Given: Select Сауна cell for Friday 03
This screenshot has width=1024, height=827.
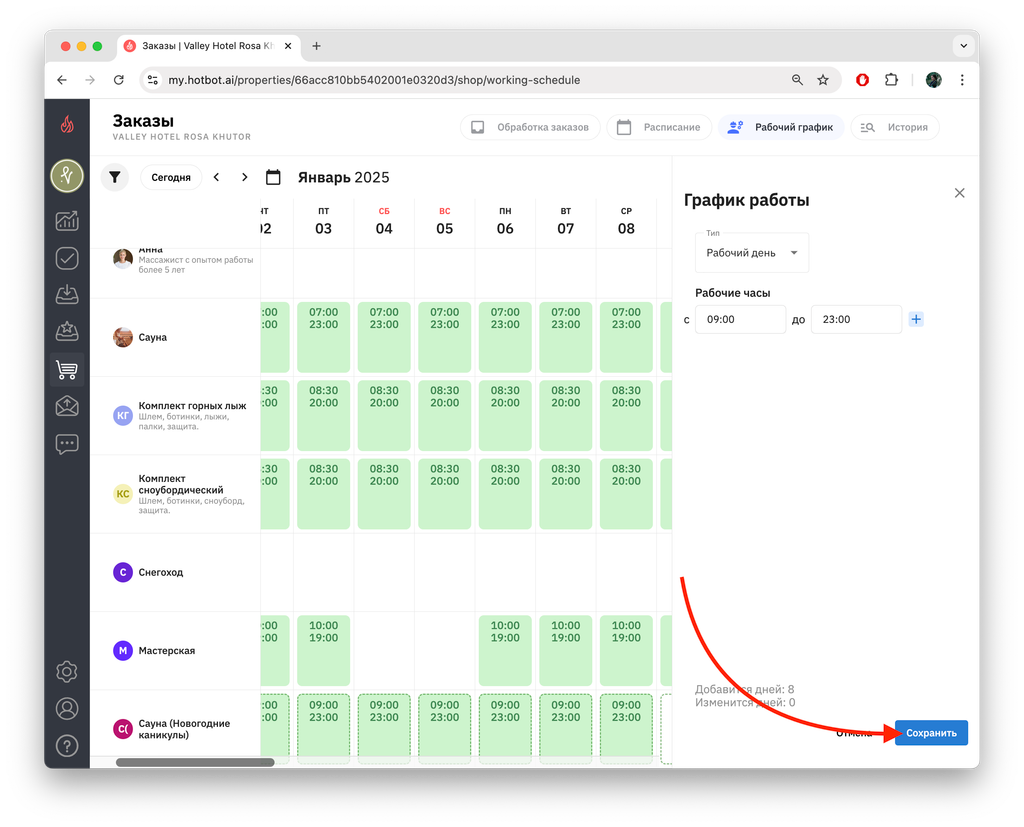Looking at the screenshot, I should (323, 337).
